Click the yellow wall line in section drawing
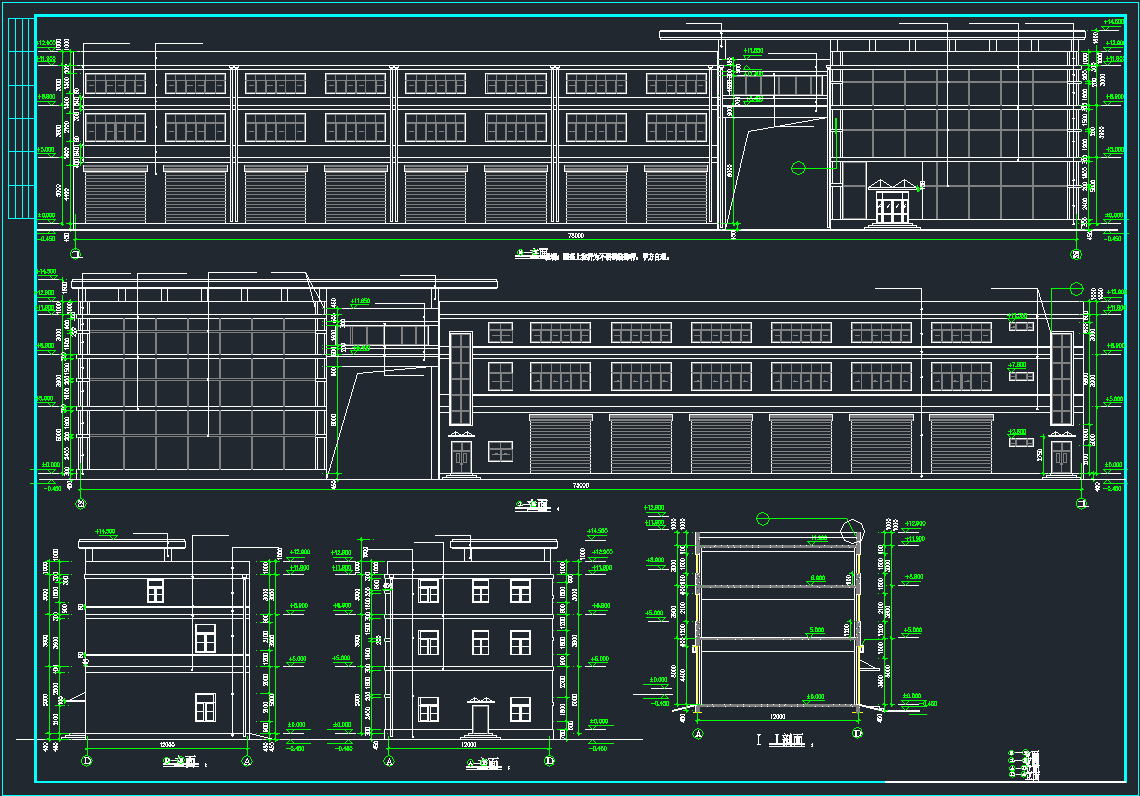Image resolution: width=1140 pixels, height=796 pixels. (857, 640)
